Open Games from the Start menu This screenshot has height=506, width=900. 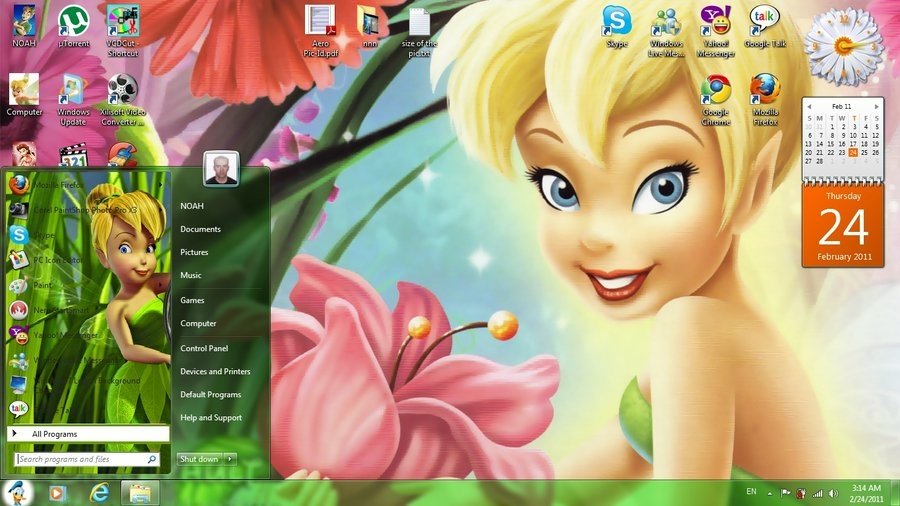coord(192,300)
